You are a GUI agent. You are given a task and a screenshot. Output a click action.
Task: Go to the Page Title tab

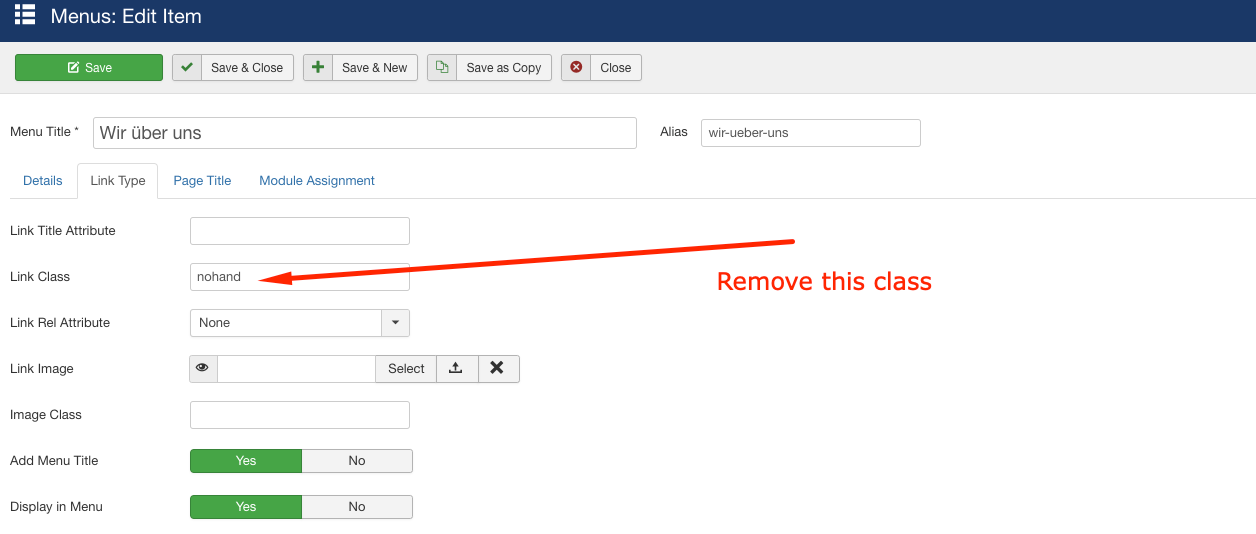point(202,181)
